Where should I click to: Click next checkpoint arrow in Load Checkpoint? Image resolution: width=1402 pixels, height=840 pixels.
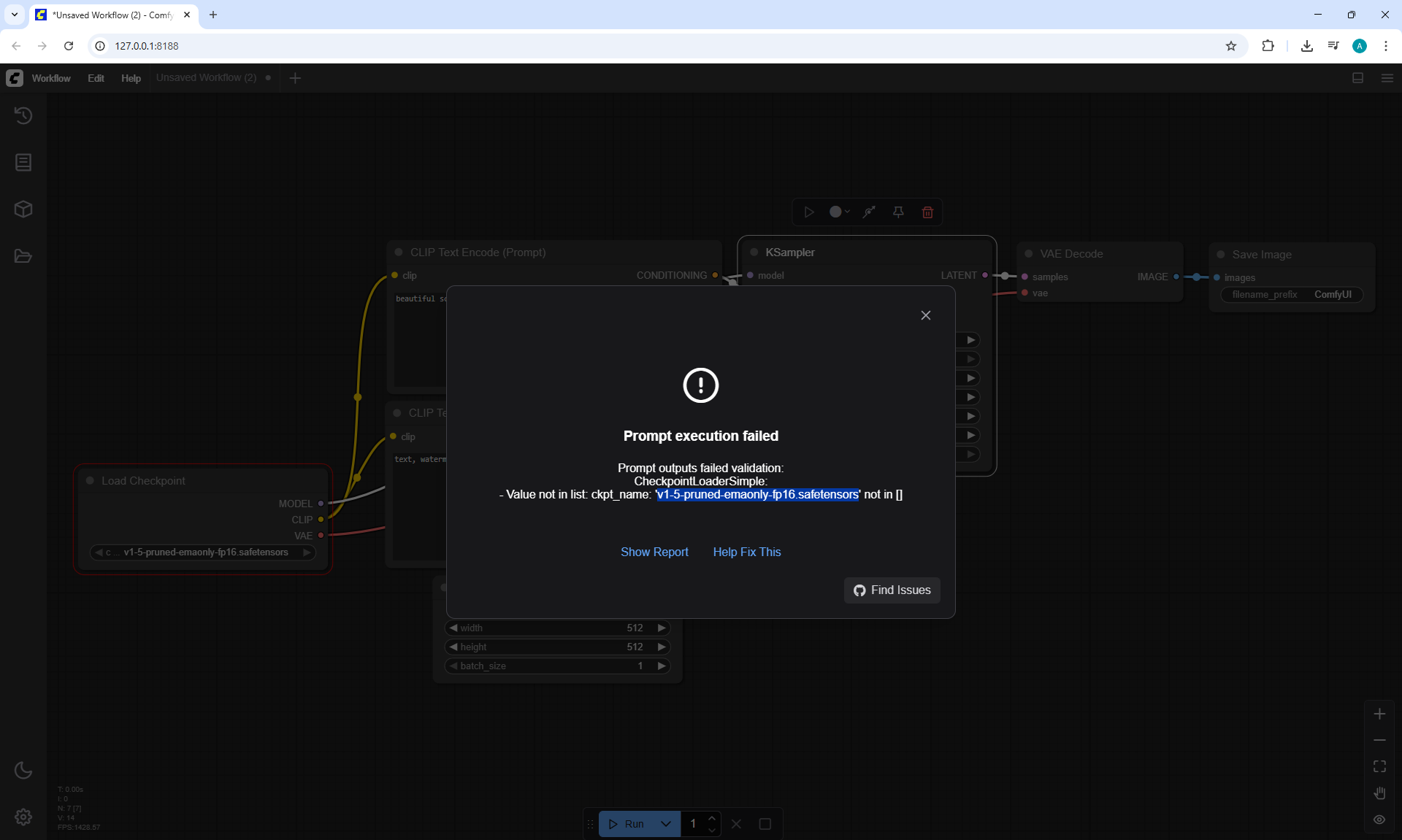coord(307,552)
